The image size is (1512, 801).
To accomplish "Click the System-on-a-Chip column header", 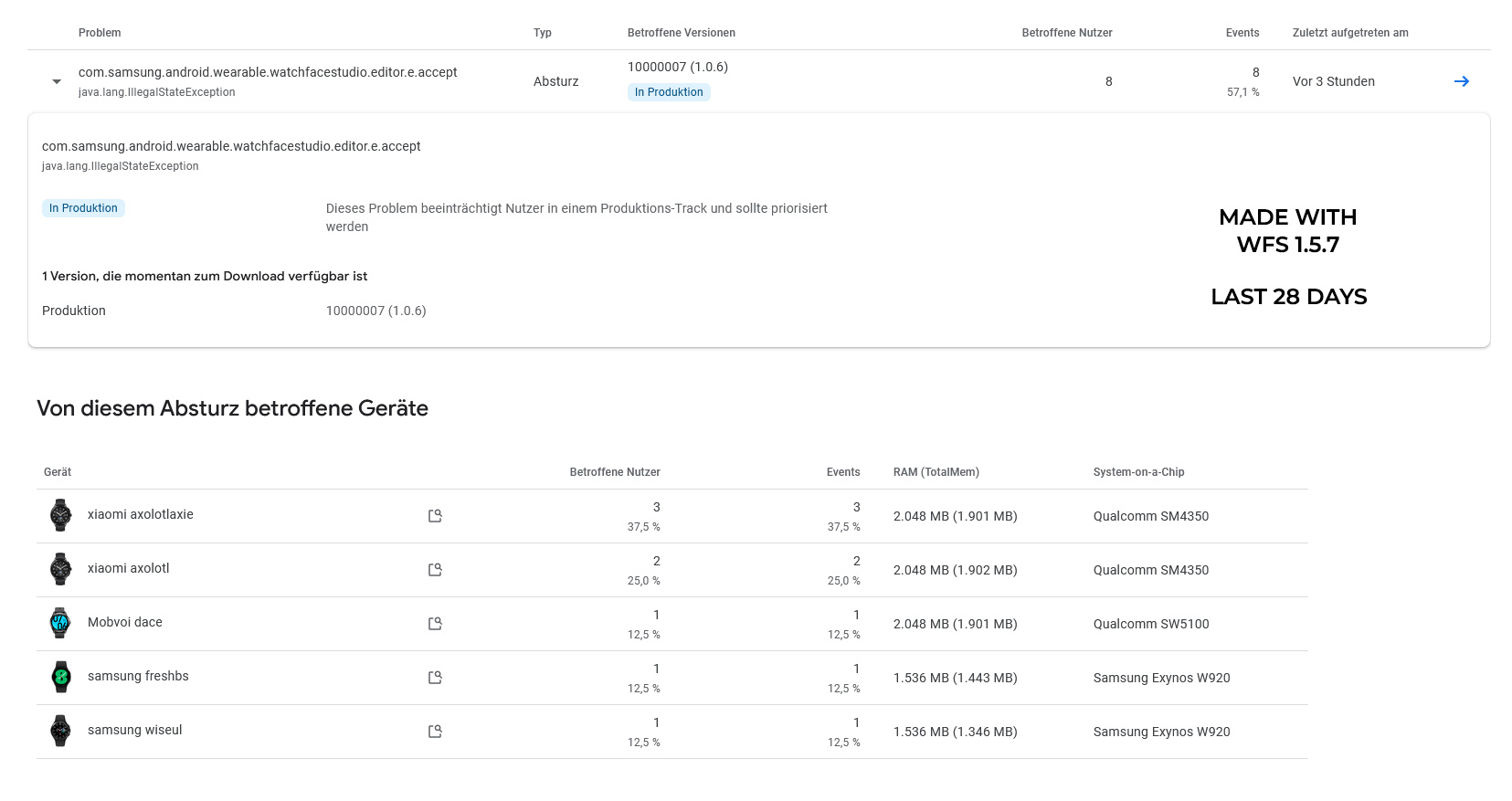I will [1138, 472].
